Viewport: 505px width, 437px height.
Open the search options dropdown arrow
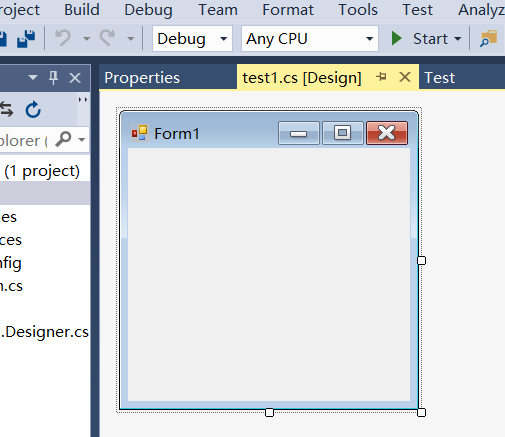point(82,140)
